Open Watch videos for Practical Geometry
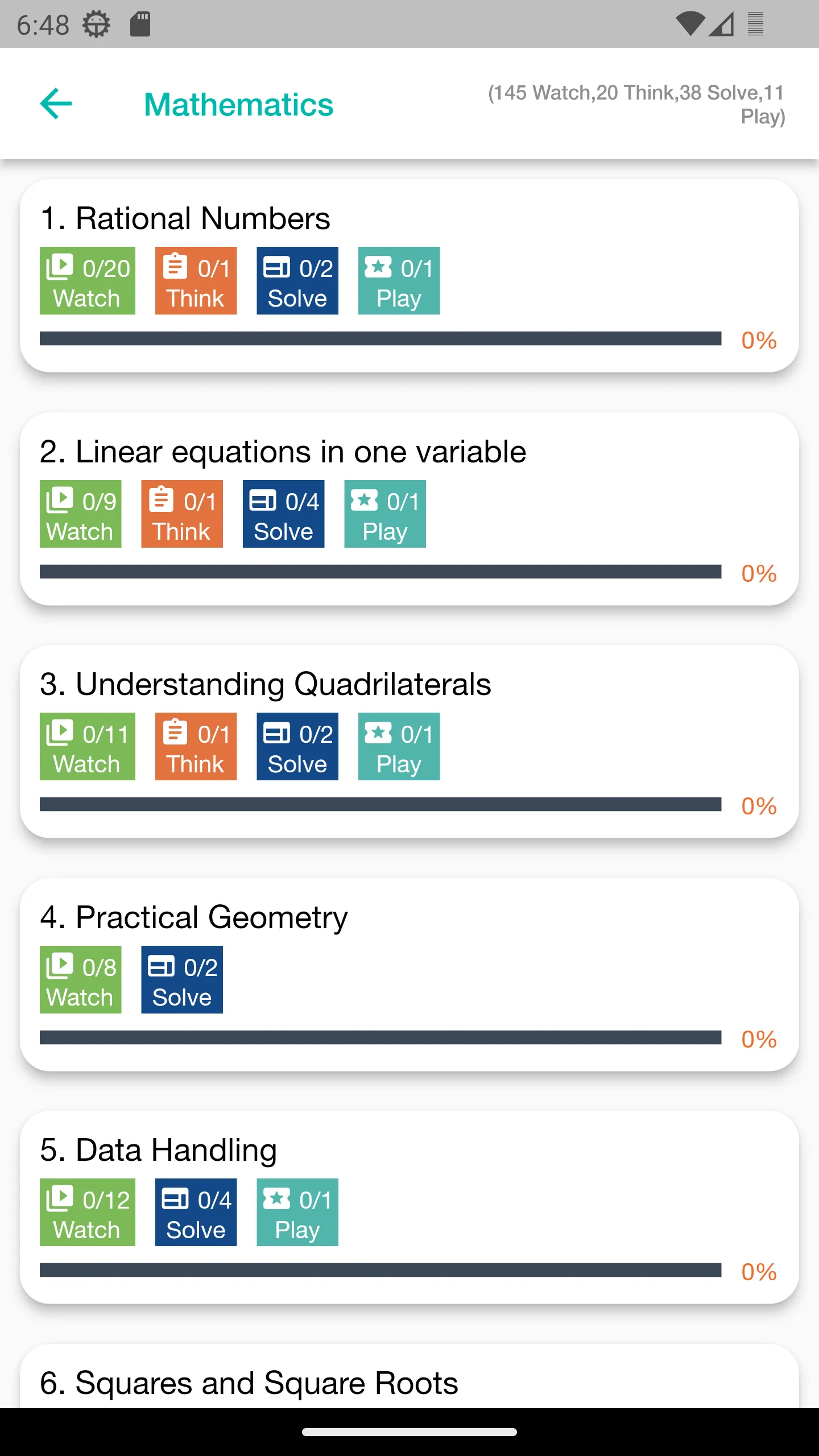 (x=81, y=979)
